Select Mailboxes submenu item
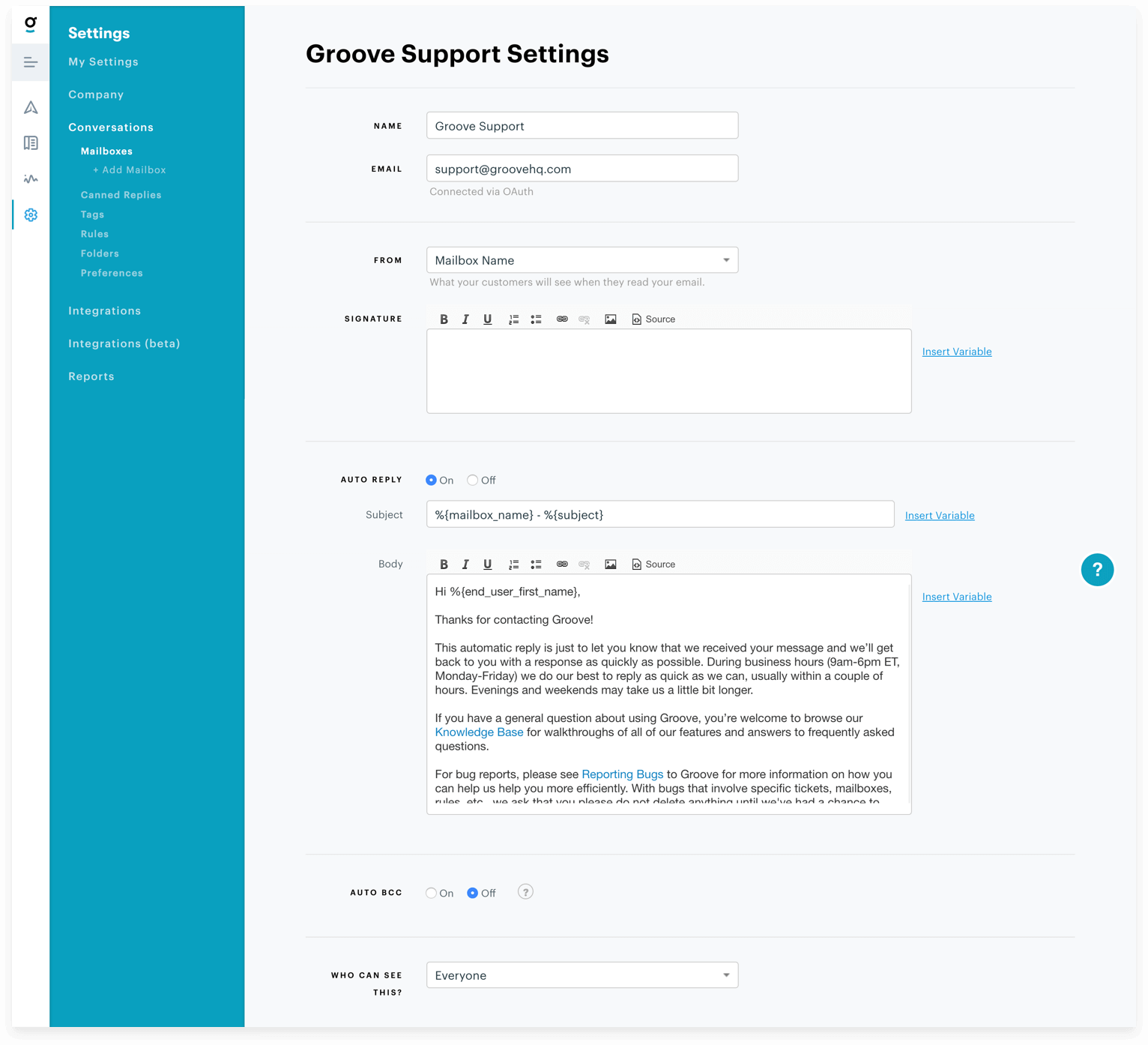The image size is (1148, 1045). pyautogui.click(x=106, y=151)
